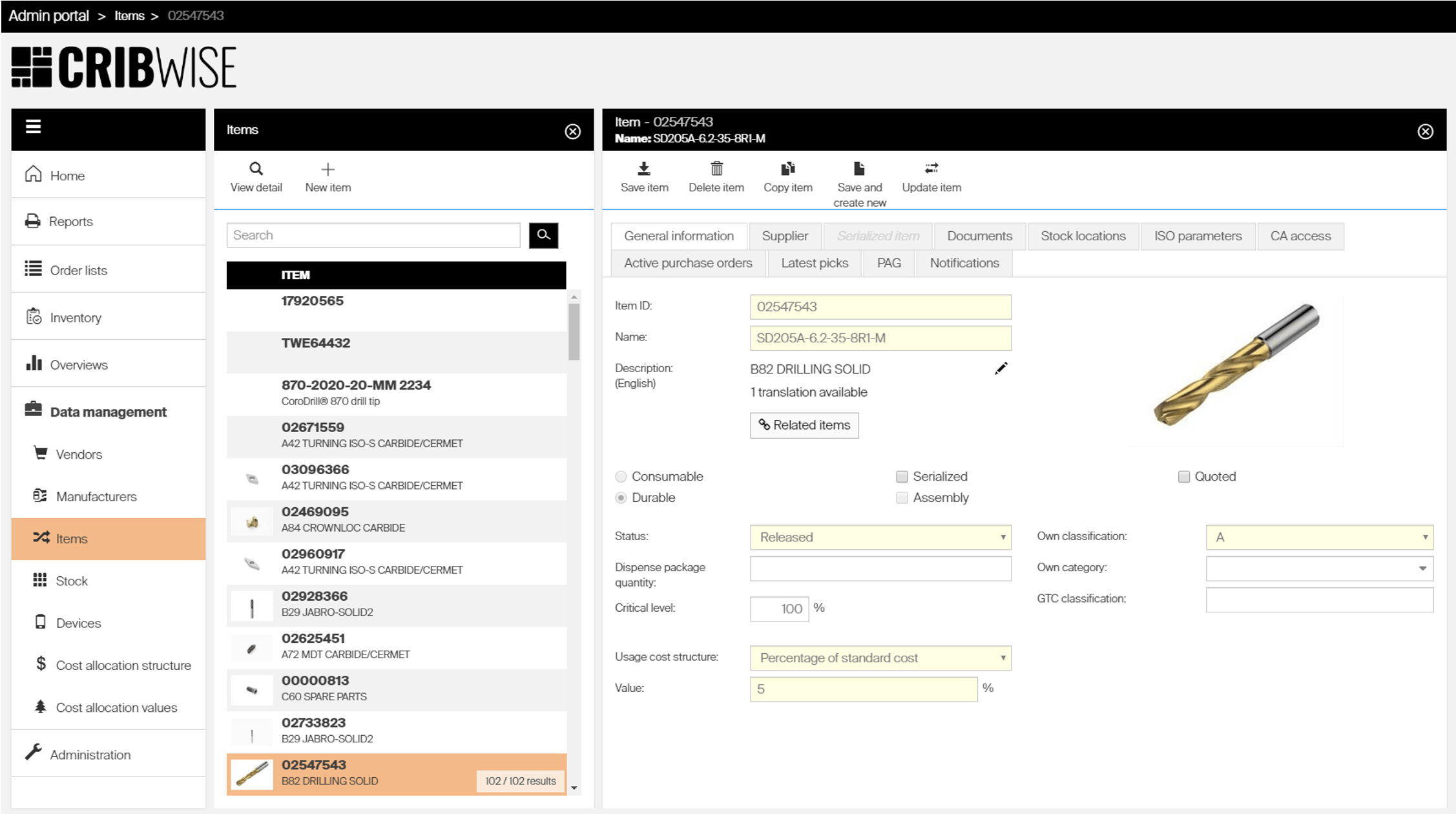Click the Update item arrows icon
Image resolution: width=1456 pixels, height=814 pixels.
coord(931,169)
